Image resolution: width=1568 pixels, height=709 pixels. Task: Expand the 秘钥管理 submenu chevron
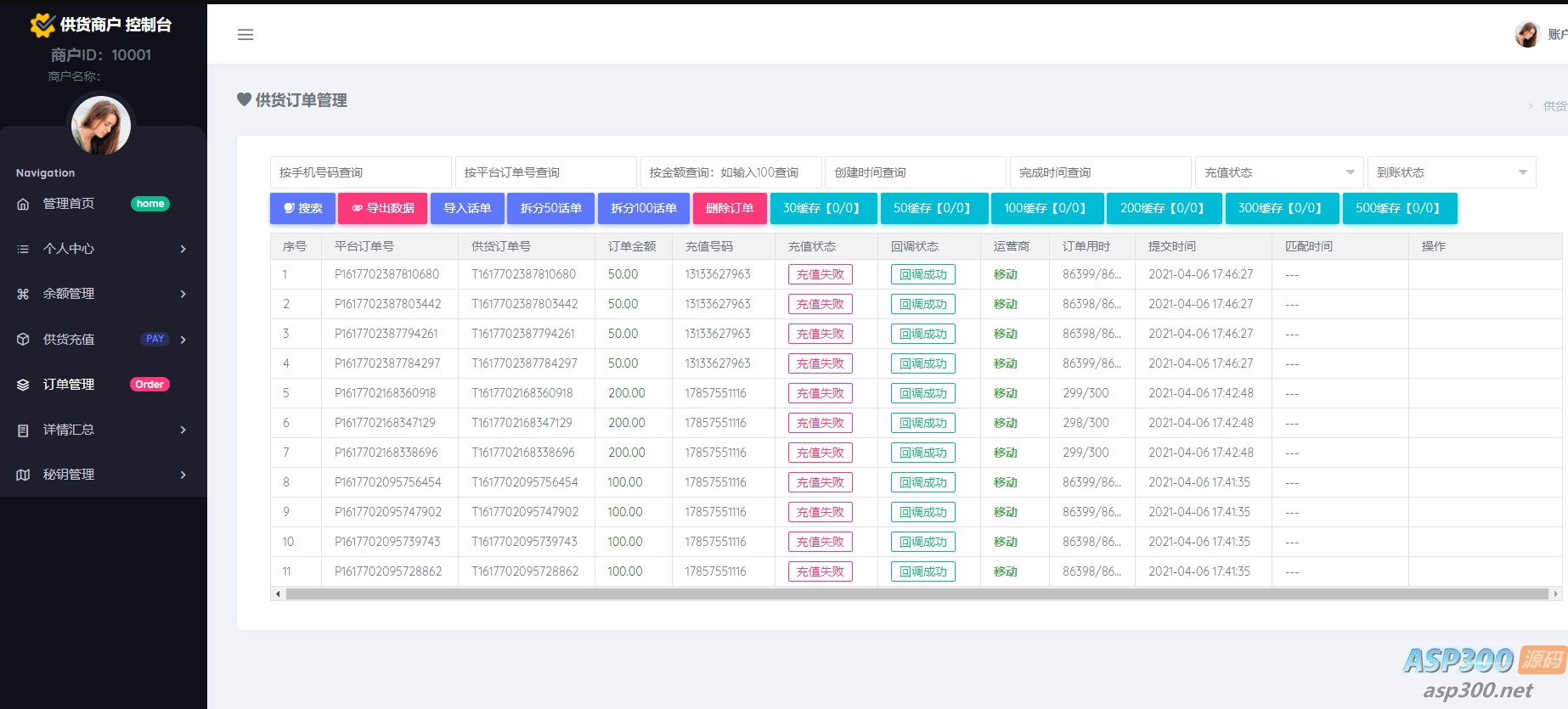183,475
